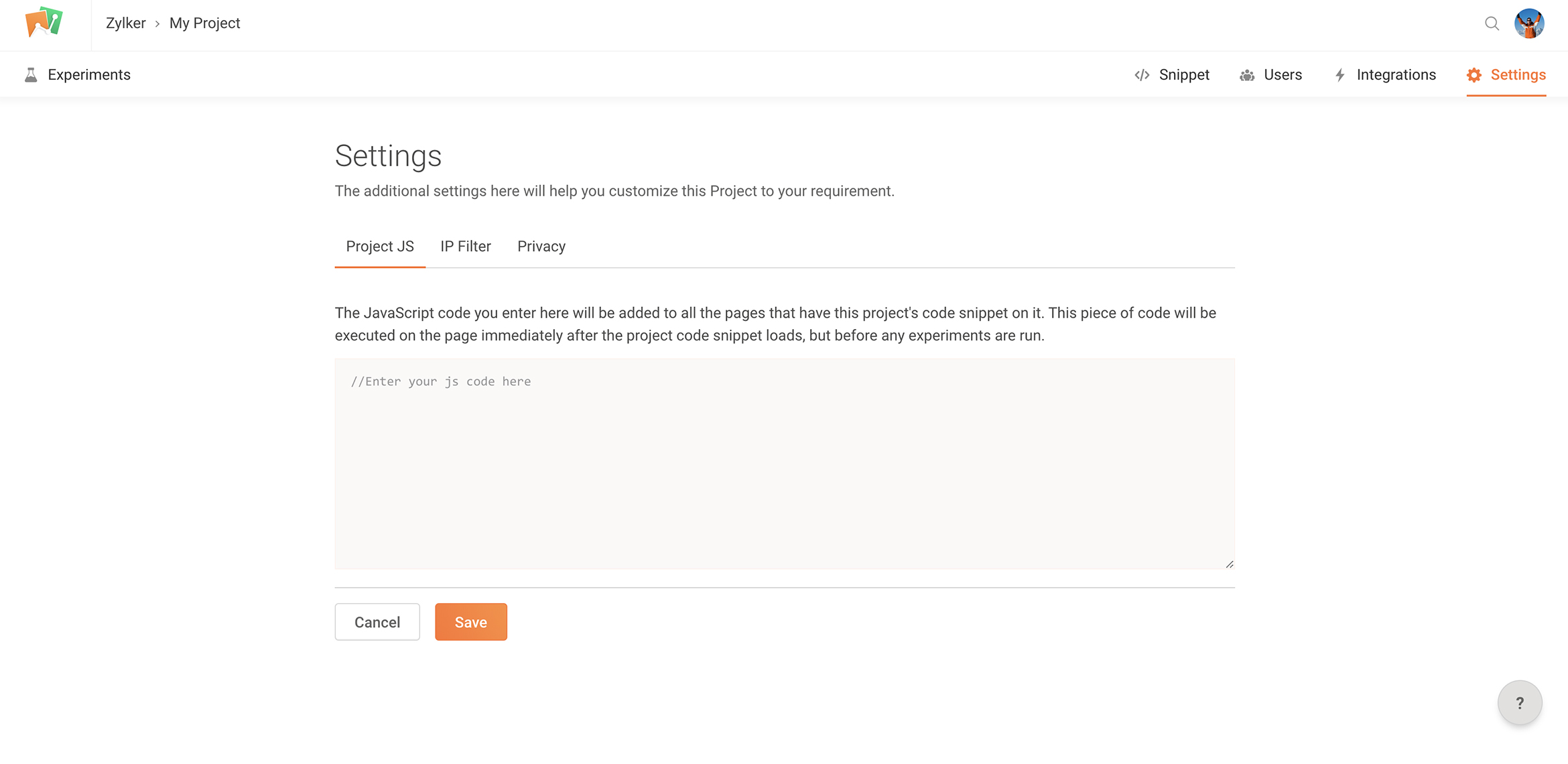Click the text area resize handle

click(1230, 564)
